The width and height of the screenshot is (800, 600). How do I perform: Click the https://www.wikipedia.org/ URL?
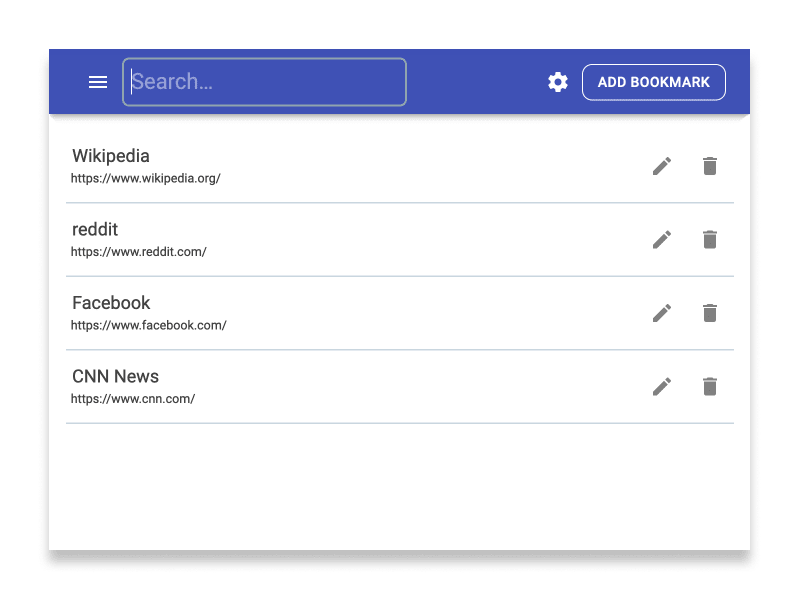click(x=145, y=179)
